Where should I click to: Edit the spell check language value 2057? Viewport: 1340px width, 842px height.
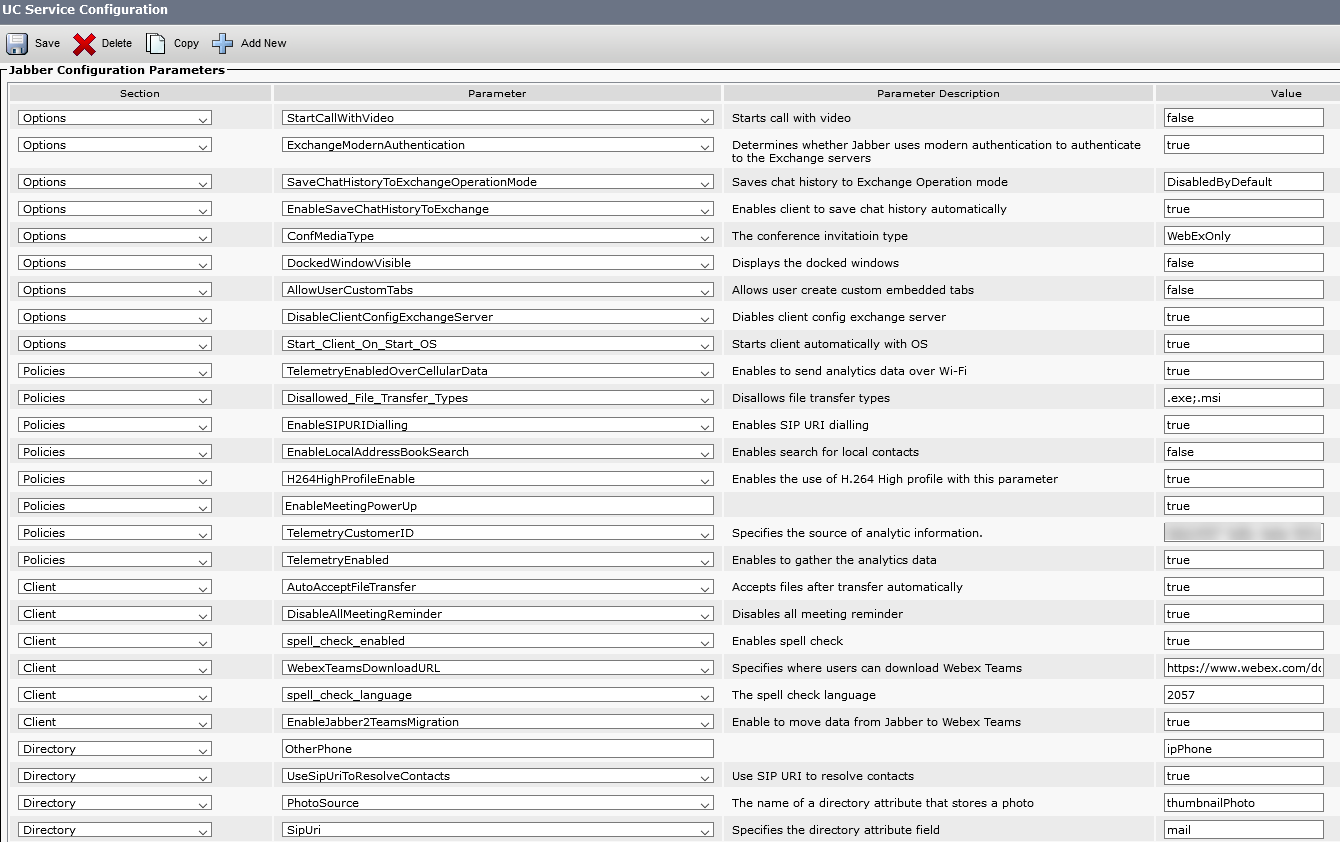coord(1242,694)
